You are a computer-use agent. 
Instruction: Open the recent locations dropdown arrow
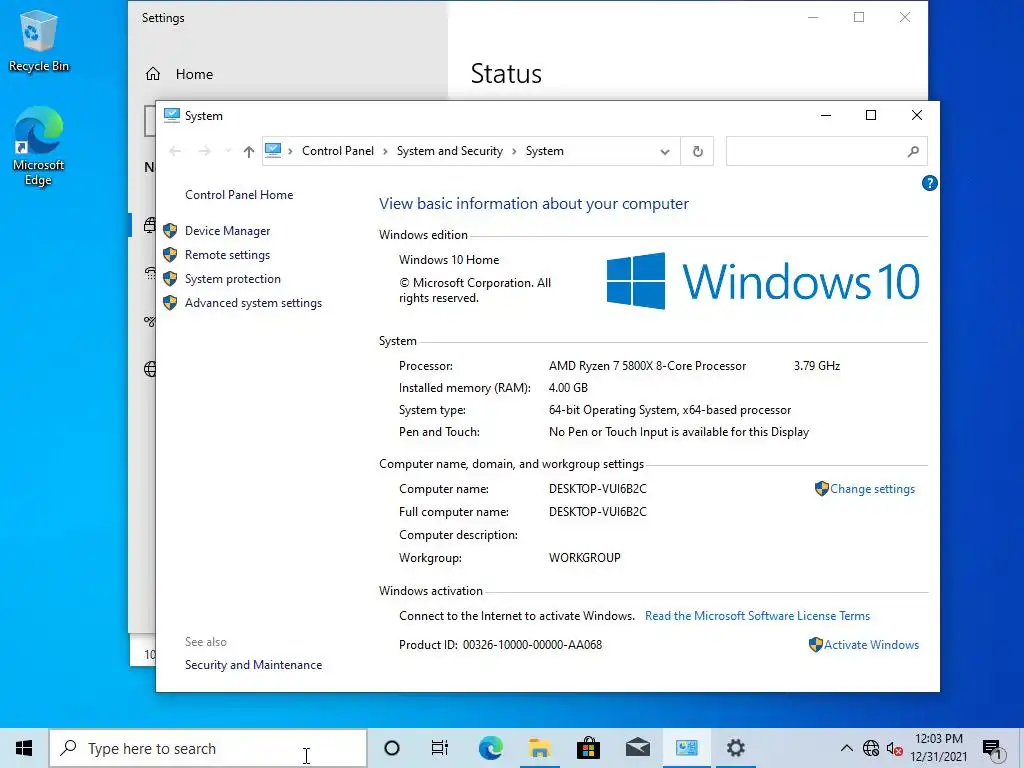click(x=227, y=152)
